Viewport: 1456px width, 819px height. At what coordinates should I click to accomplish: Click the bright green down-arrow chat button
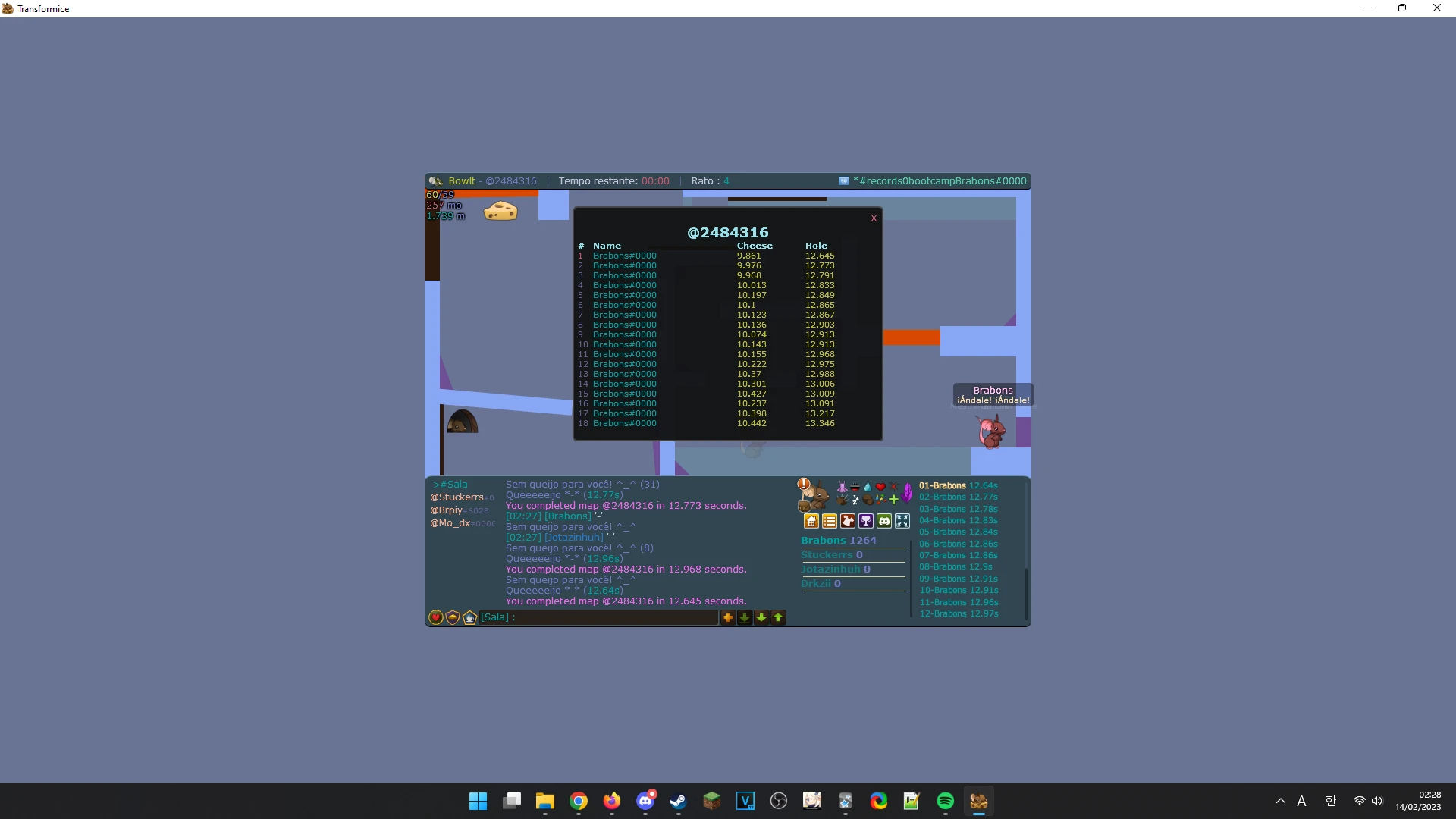[x=761, y=618]
